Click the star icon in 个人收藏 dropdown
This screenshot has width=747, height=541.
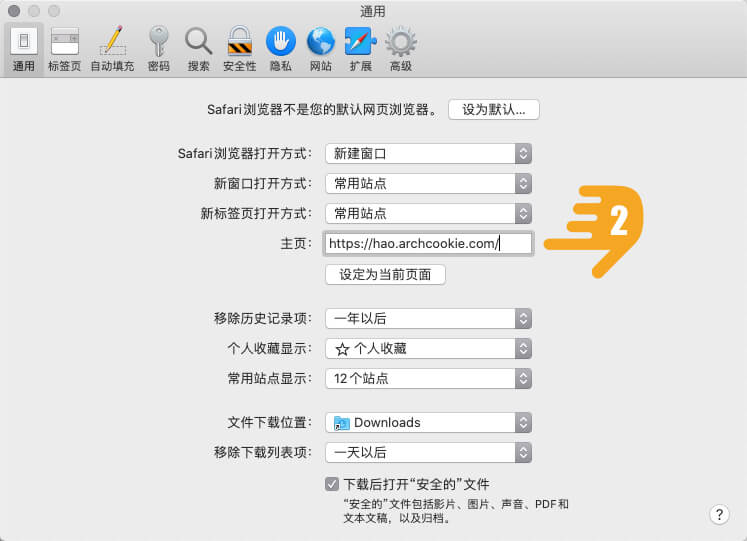pyautogui.click(x=342, y=349)
